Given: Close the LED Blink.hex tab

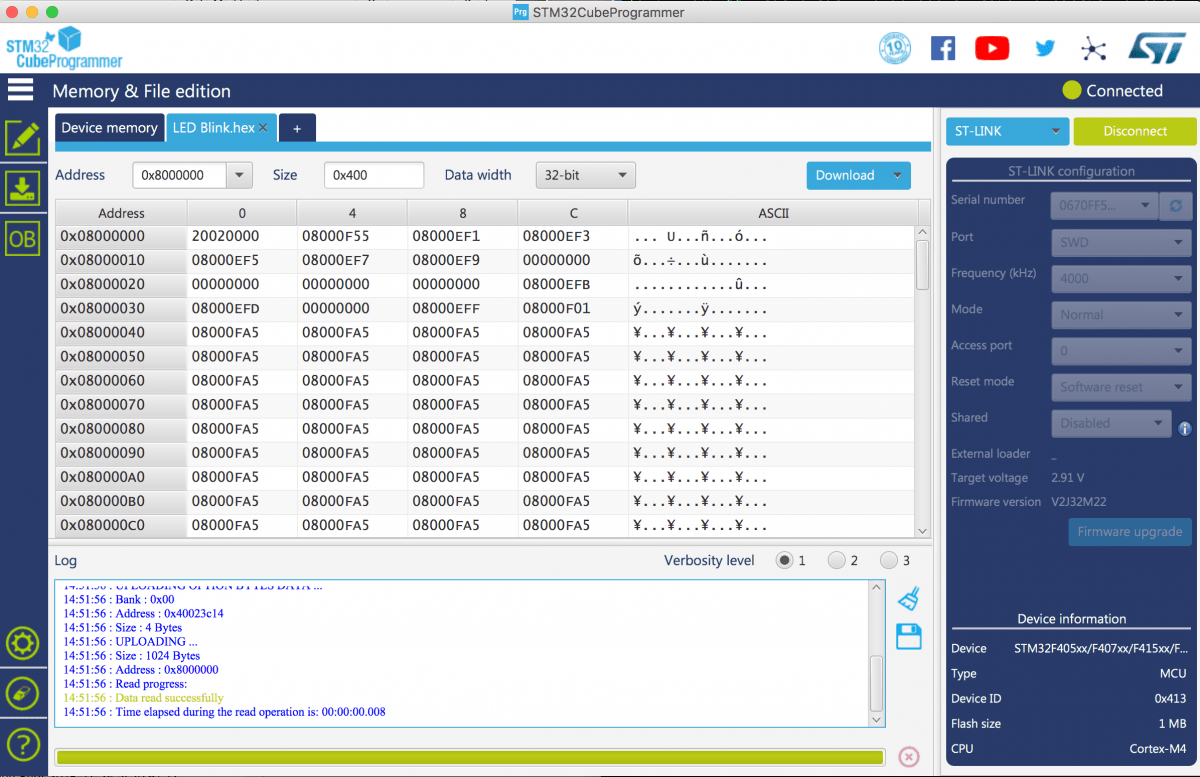Looking at the screenshot, I should pyautogui.click(x=262, y=128).
